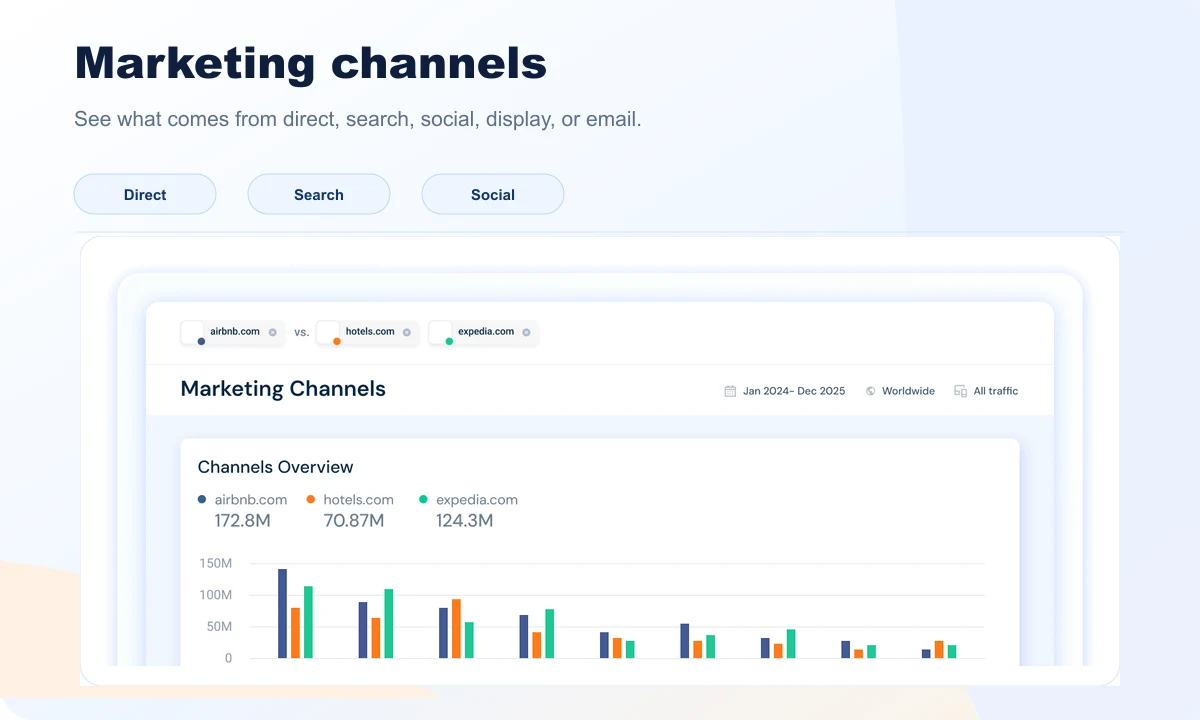
Task: Click the calendar icon beside date range
Action: (730, 391)
